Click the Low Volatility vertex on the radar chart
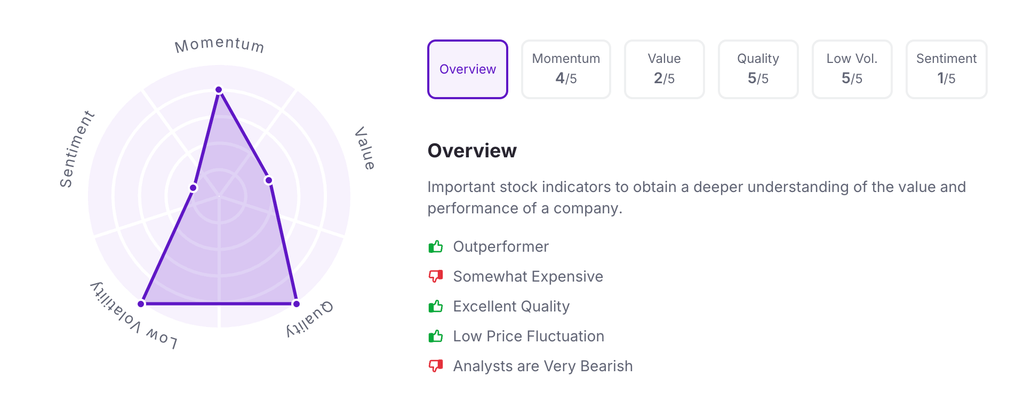Viewport: 1024px width, 400px height. (141, 303)
